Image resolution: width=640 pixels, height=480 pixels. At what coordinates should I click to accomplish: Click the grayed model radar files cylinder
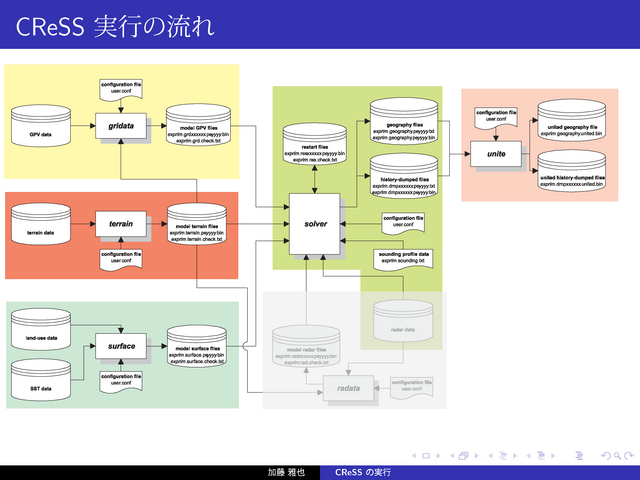[306, 346]
